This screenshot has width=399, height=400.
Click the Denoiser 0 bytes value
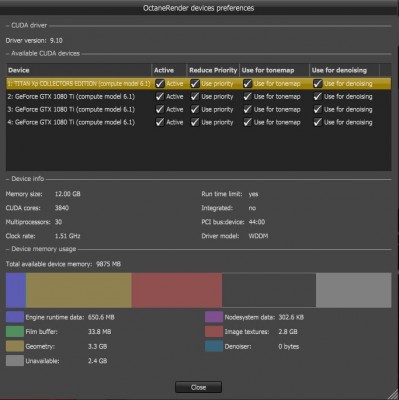[289, 346]
